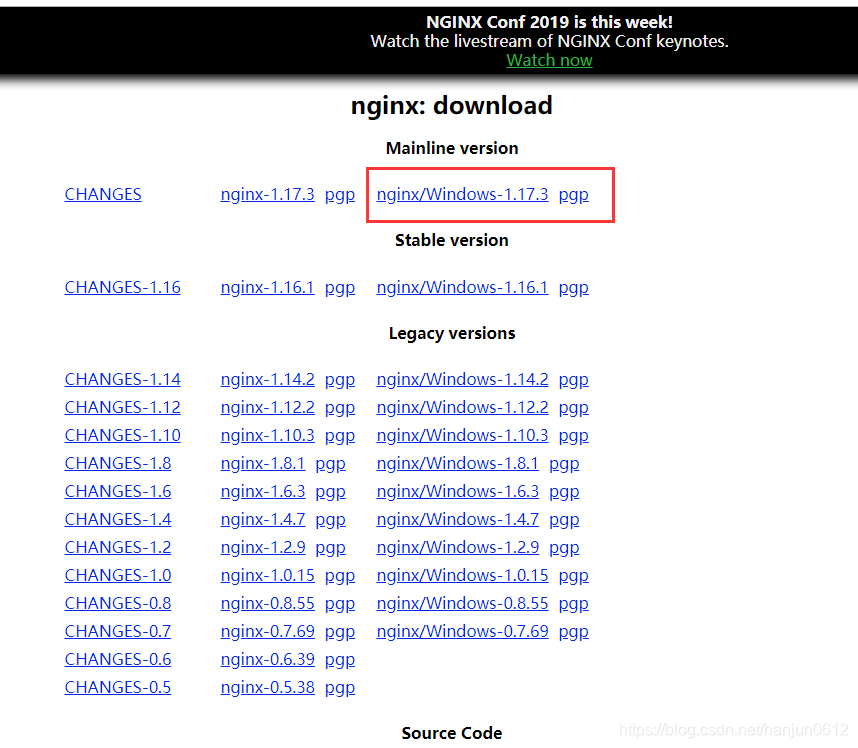
Task: Open pgp signature next to nginx-1.17.3
Action: [340, 195]
